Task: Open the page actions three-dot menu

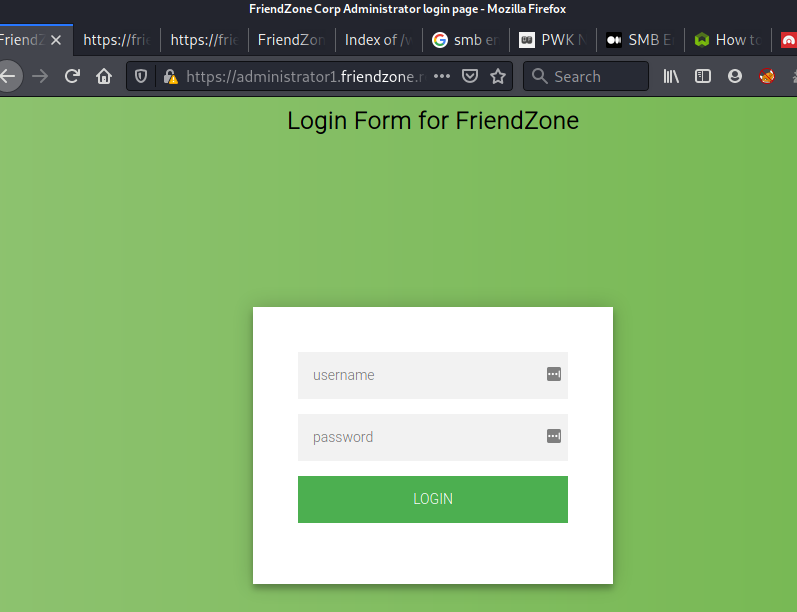Action: pos(442,76)
